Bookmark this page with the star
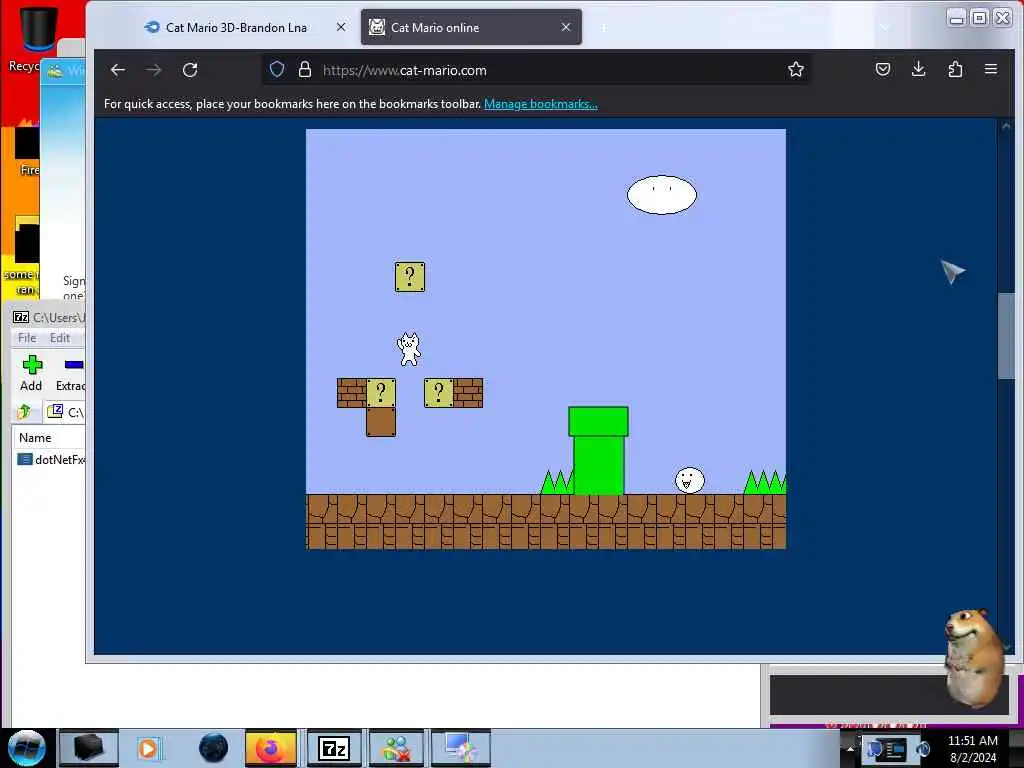 coord(795,69)
